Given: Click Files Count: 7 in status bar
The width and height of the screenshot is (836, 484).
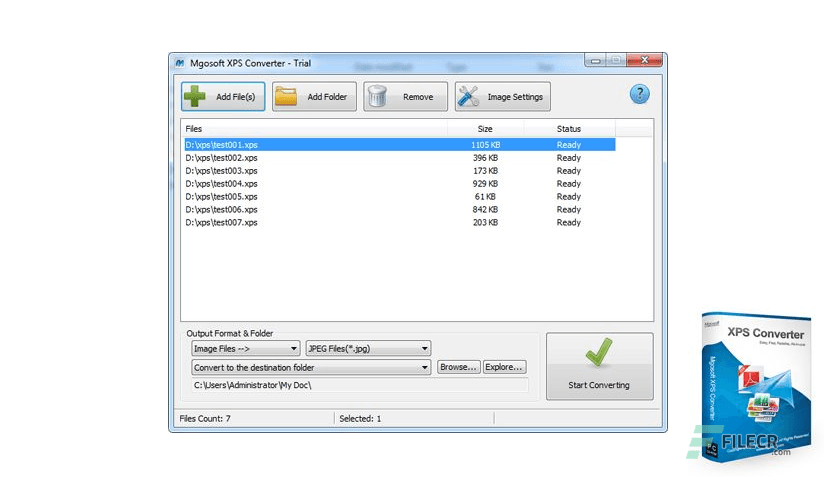Looking at the screenshot, I should (205, 418).
